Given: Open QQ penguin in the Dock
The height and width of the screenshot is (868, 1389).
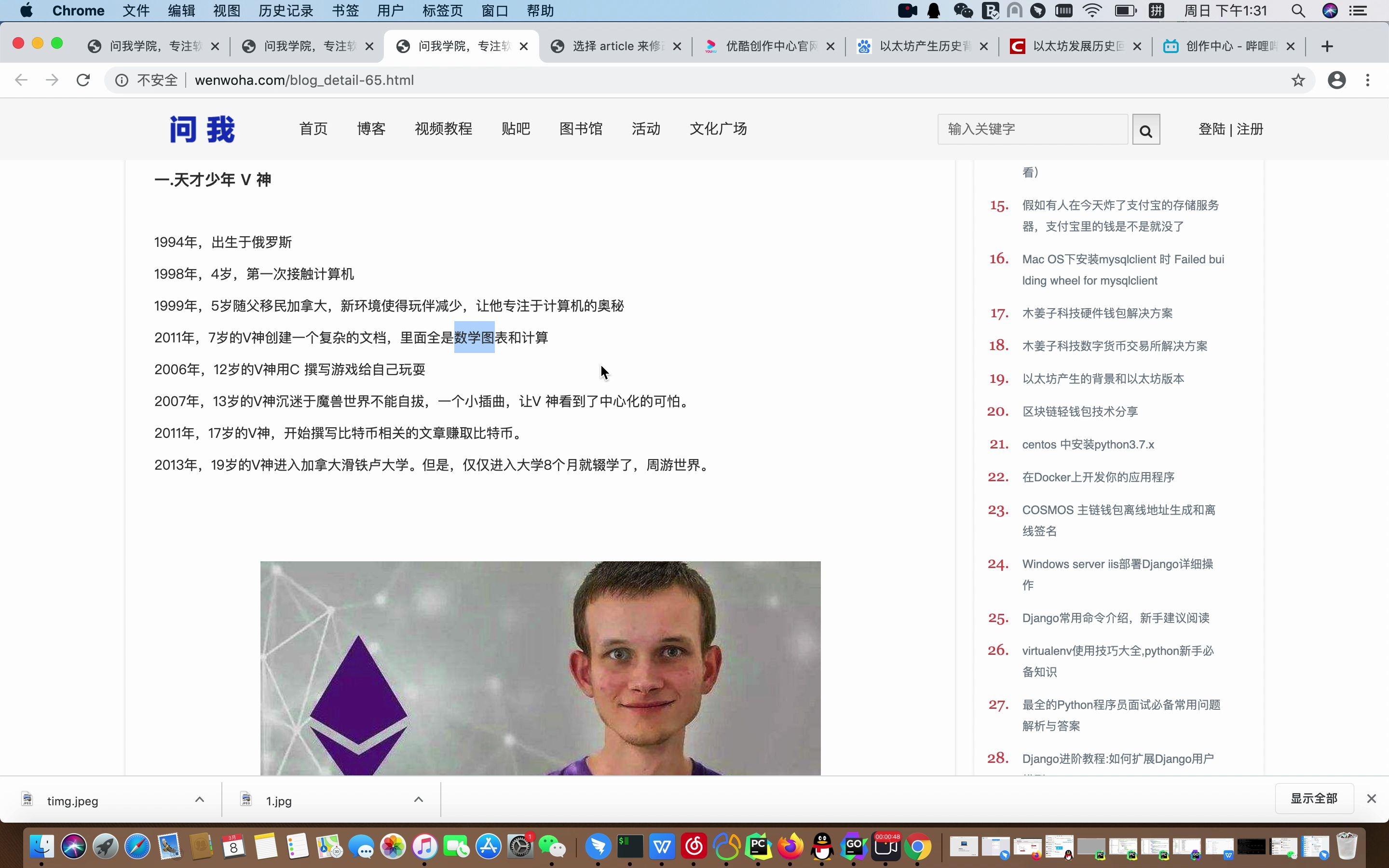Looking at the screenshot, I should (822, 846).
